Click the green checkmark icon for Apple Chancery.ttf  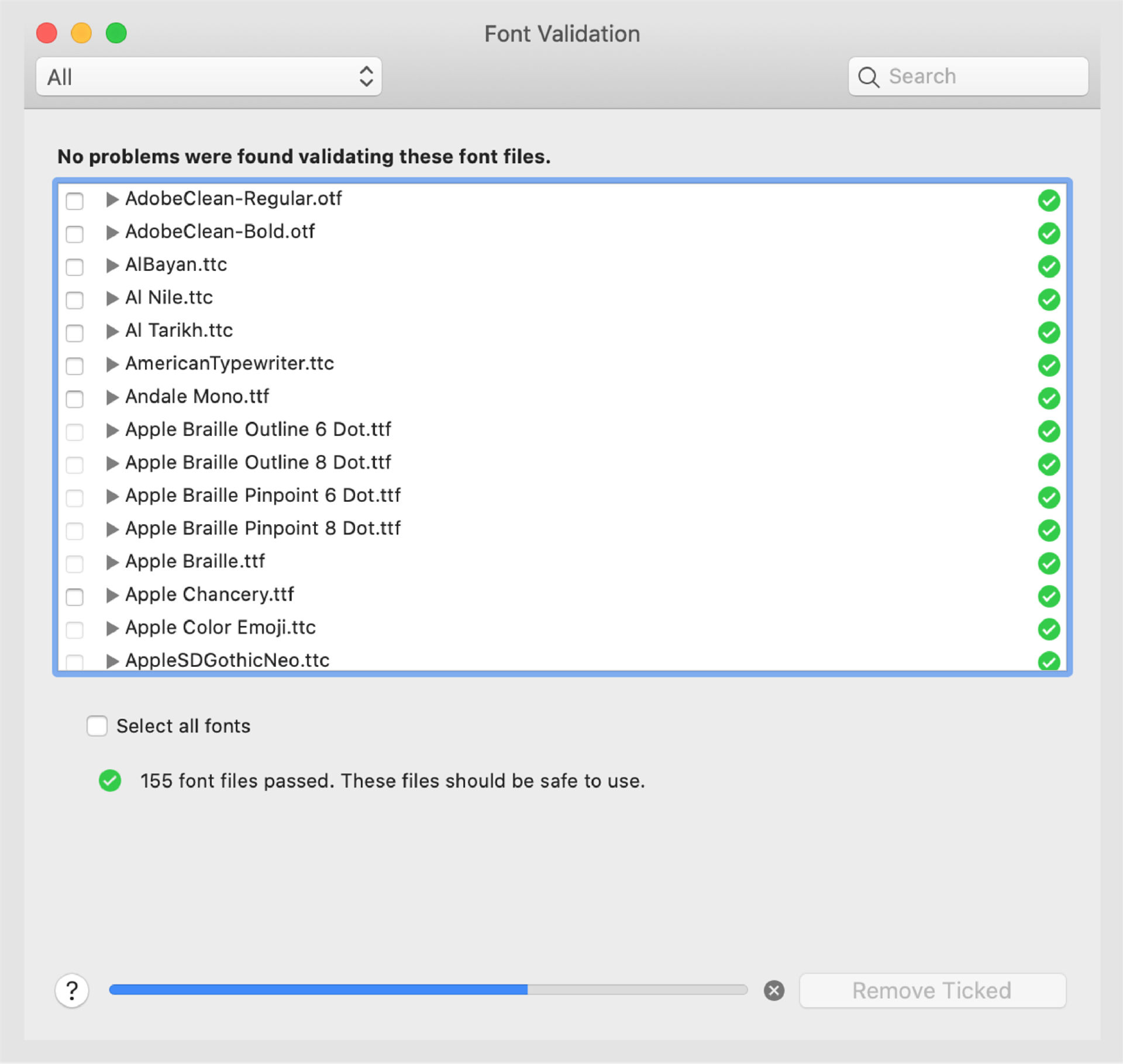pyautogui.click(x=1048, y=594)
